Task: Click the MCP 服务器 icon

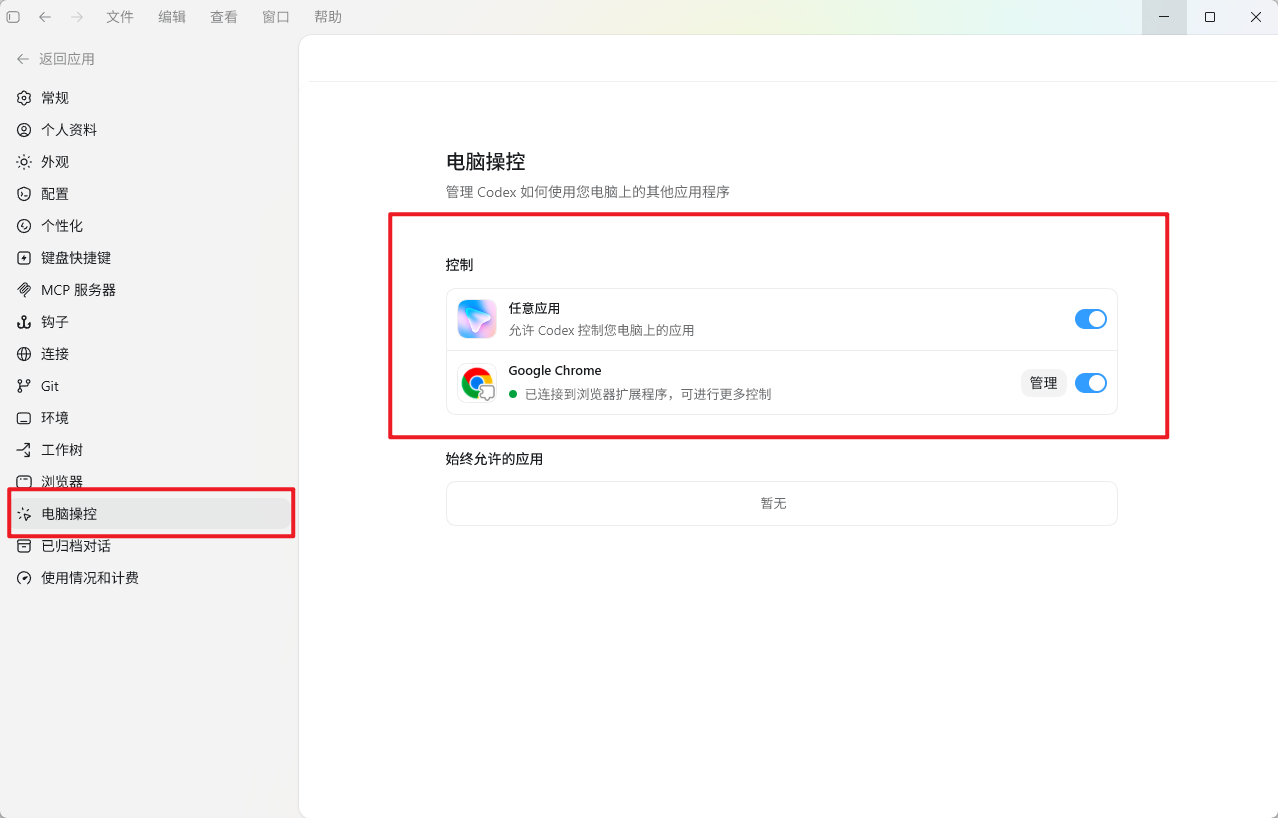Action: click(24, 290)
